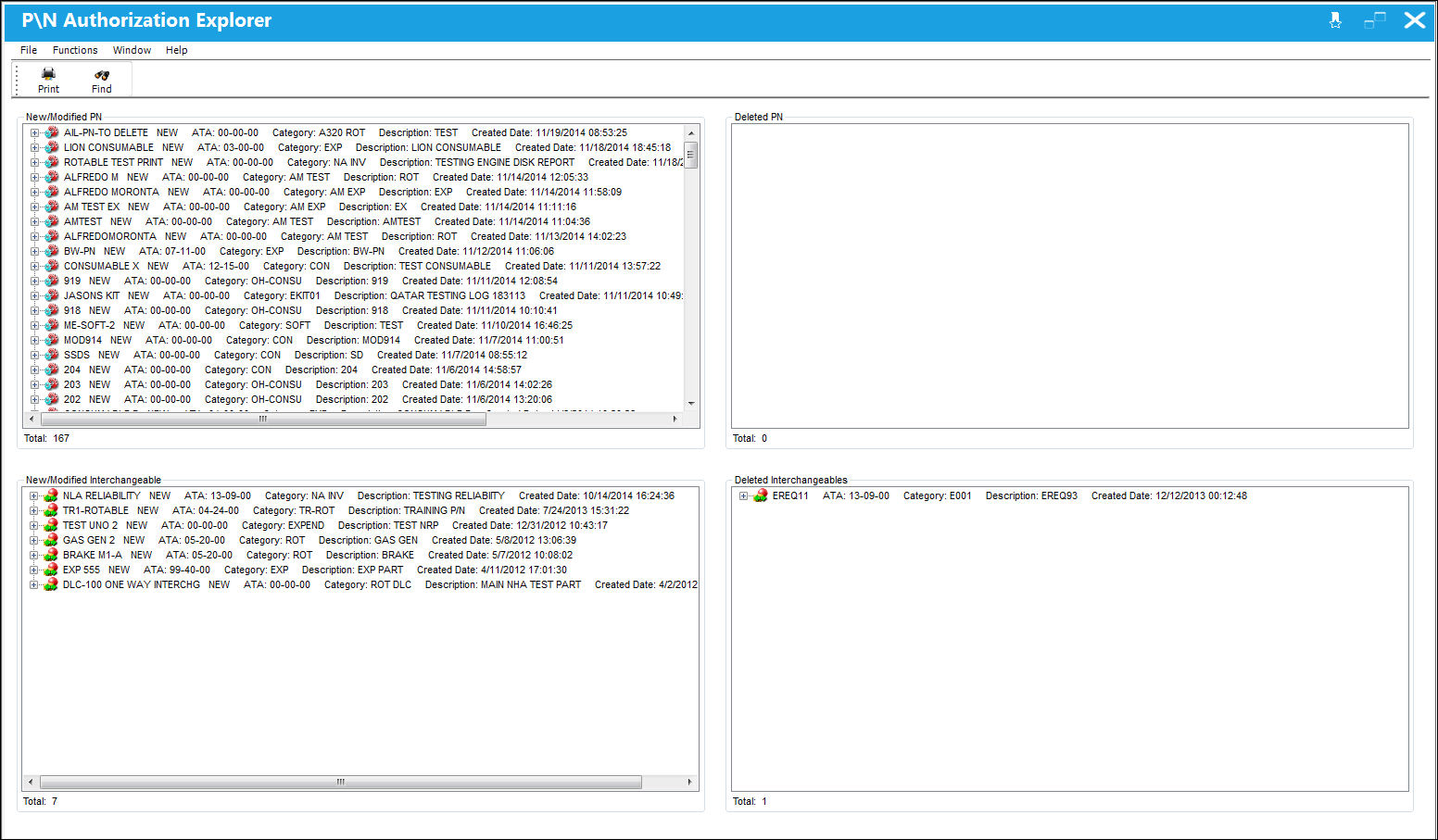Select the AM TEST EX row
1438x840 pixels.
[320, 207]
